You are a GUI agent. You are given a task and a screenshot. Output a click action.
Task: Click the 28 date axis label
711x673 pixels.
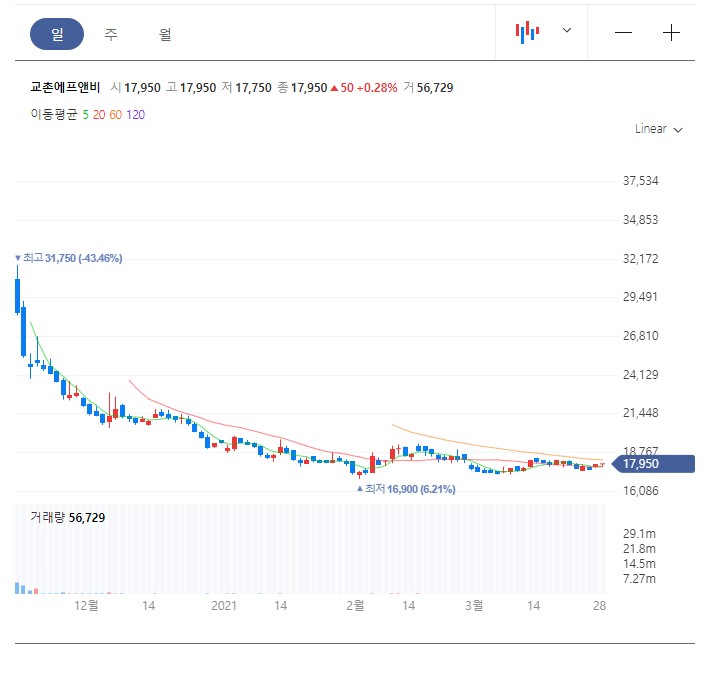click(599, 605)
